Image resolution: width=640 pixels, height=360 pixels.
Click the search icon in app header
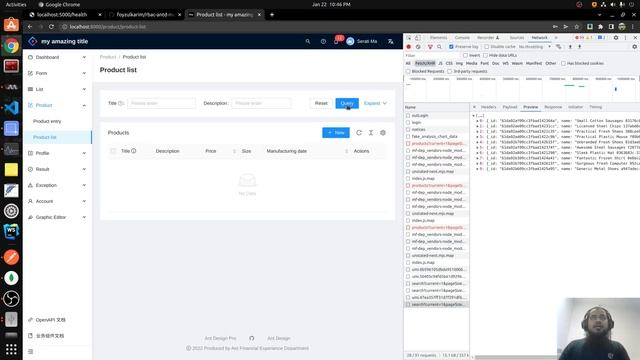tap(308, 41)
